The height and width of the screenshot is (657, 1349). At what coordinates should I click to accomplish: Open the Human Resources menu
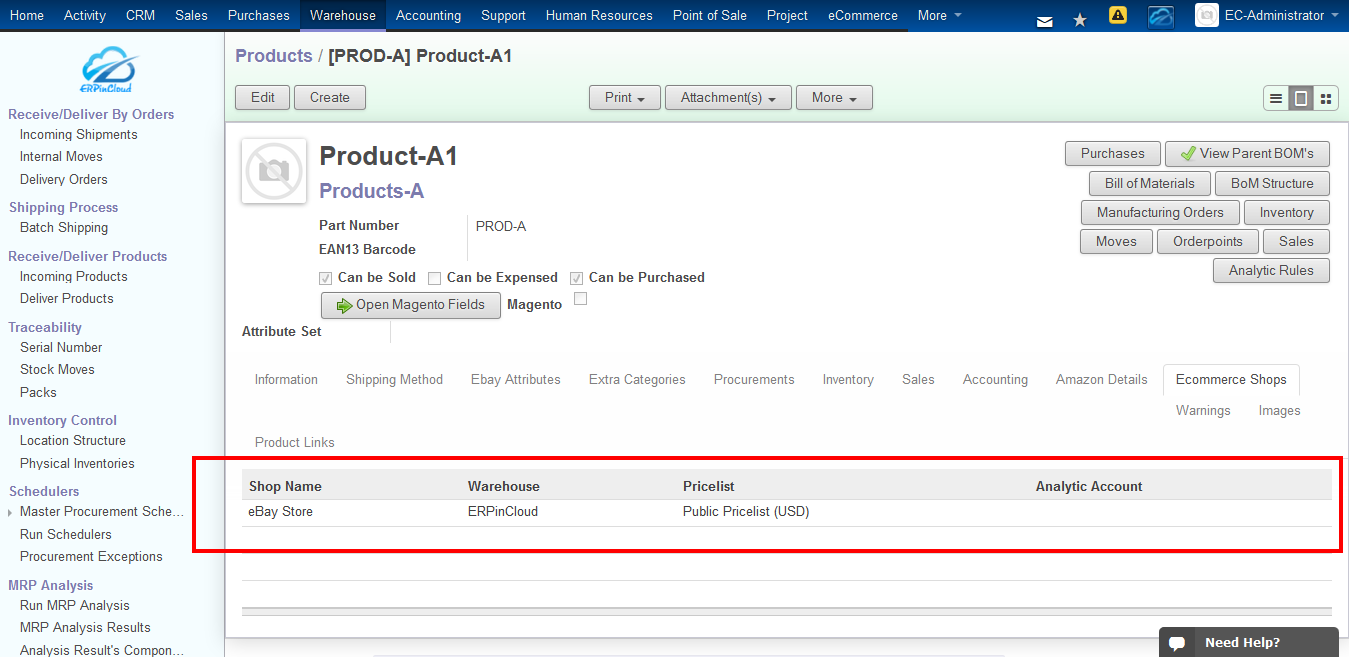pyautogui.click(x=599, y=15)
